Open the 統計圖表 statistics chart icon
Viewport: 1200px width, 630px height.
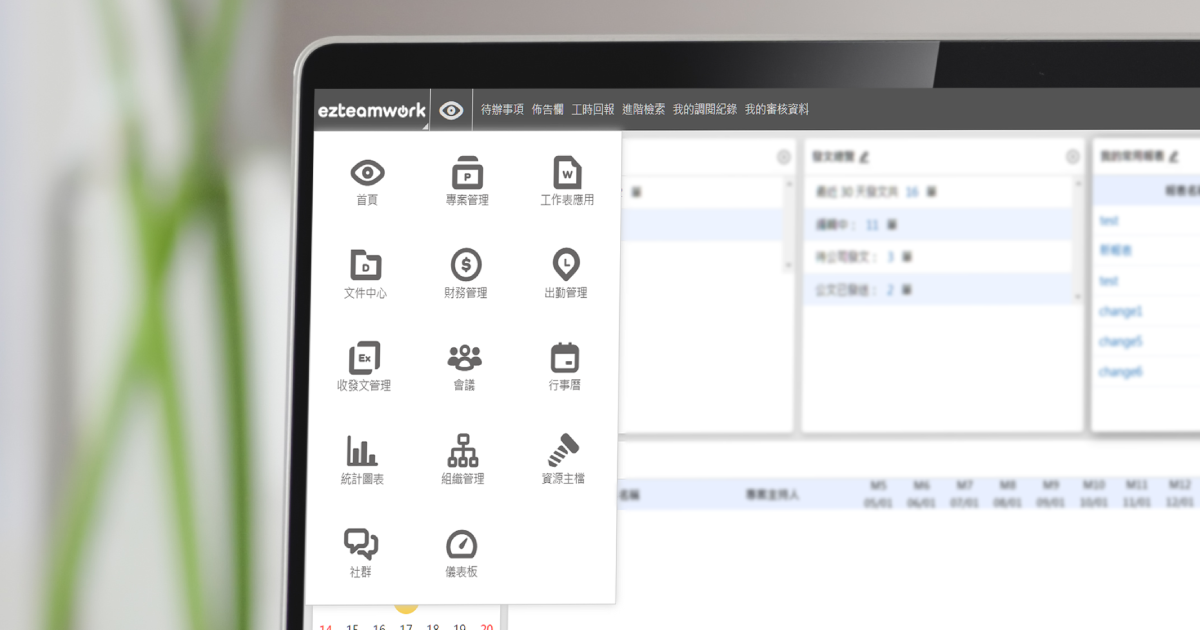(x=362, y=451)
